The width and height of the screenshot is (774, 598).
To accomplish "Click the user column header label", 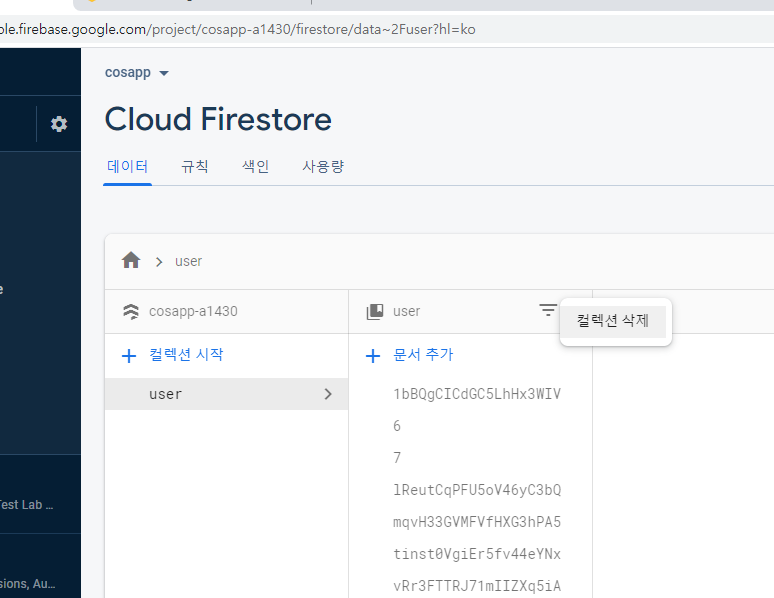I will [x=406, y=312].
